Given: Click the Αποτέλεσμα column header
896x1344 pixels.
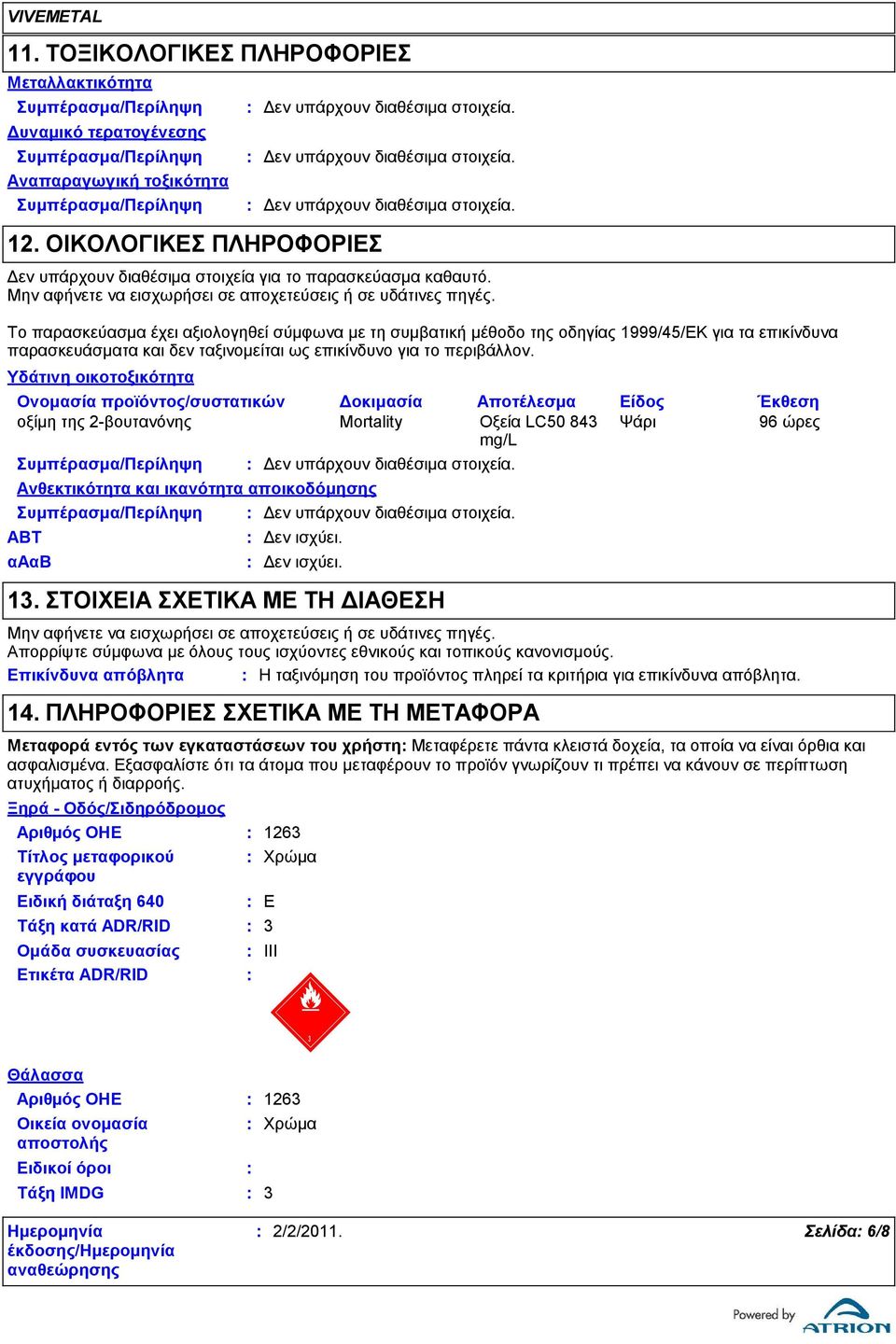Looking at the screenshot, I should pos(526,401).
